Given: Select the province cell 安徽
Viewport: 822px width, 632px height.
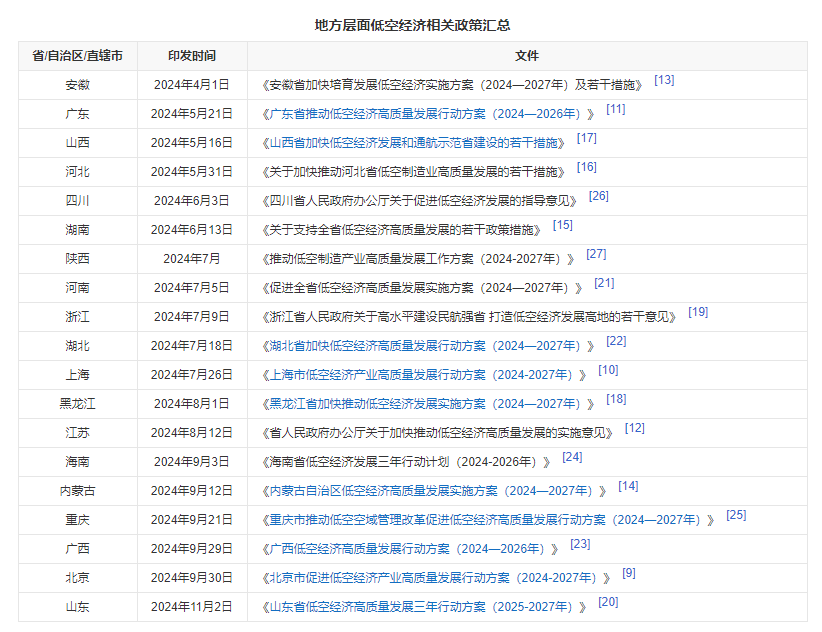Looking at the screenshot, I should 78,85.
